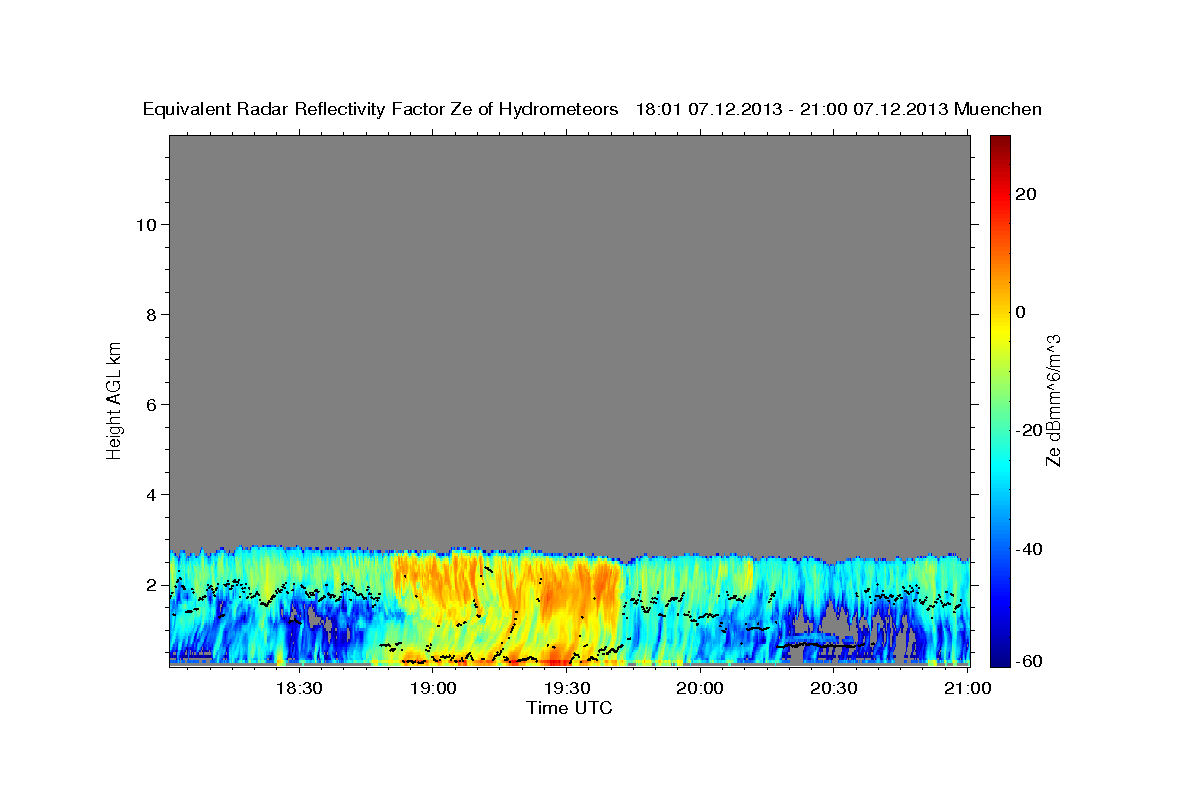Click the 'Height AGL km' axis label
Viewport: 1200px width, 800px height.
[115, 399]
